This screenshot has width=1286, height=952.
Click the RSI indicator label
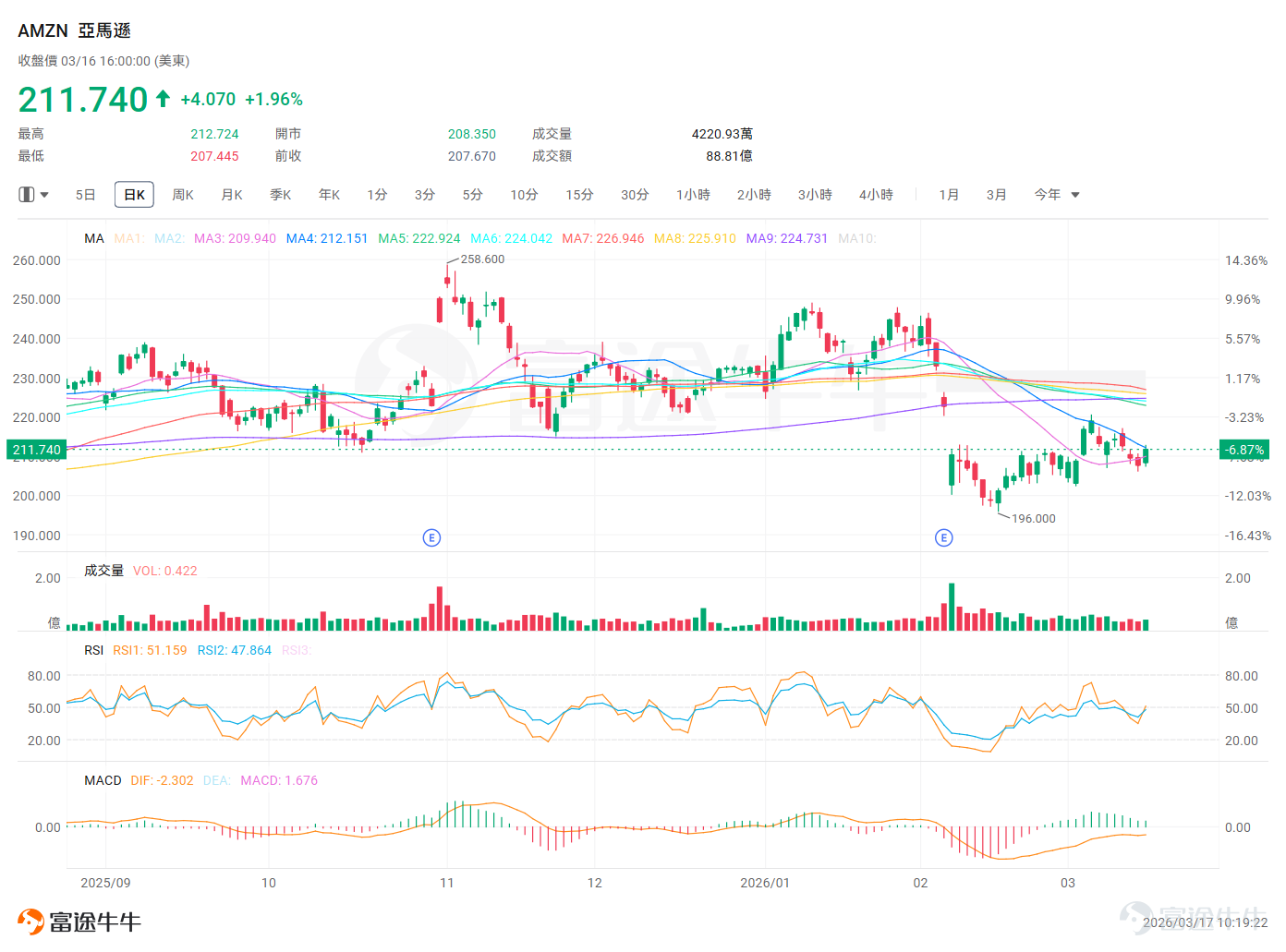94,650
